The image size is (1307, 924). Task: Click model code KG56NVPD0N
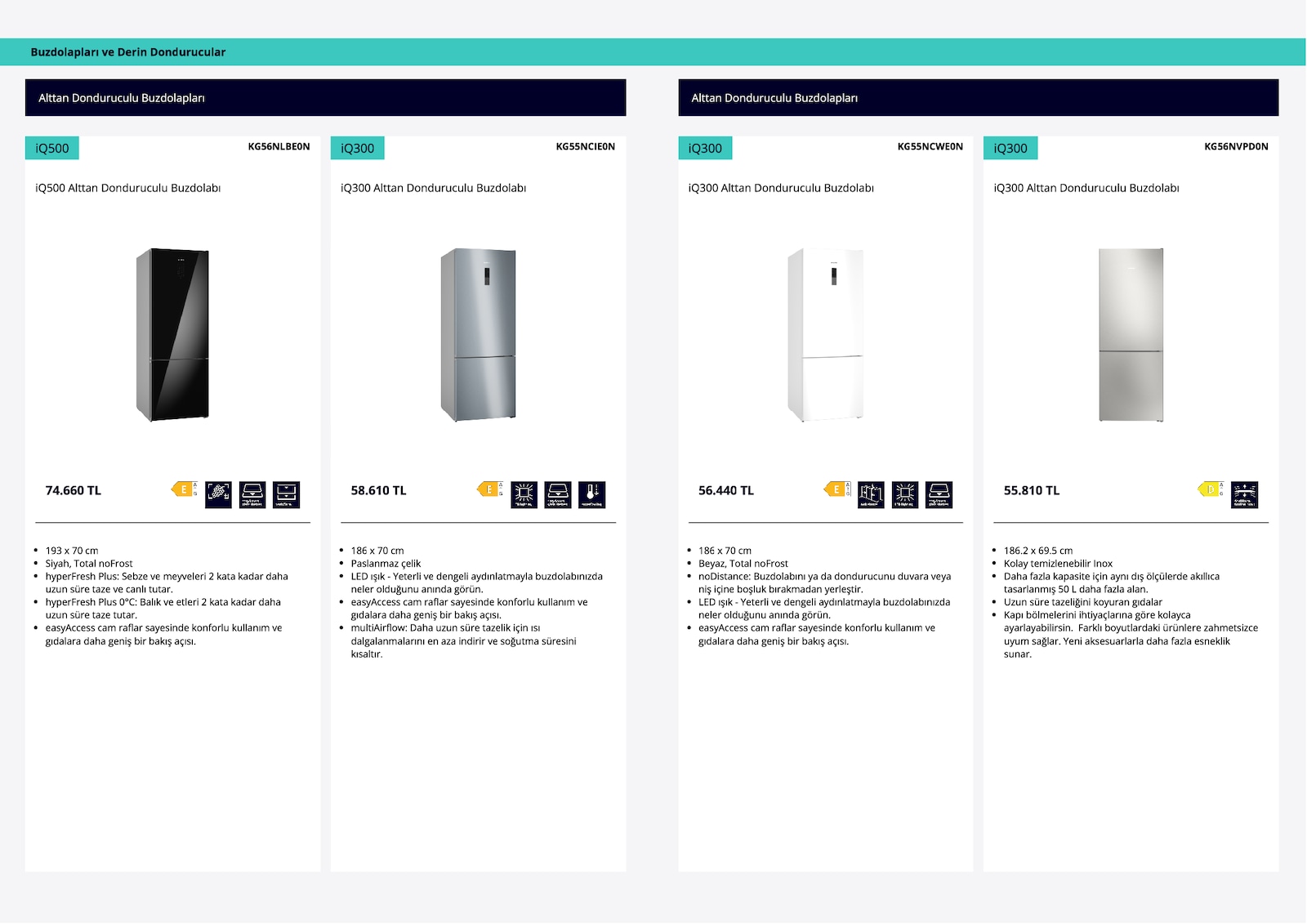click(x=1237, y=147)
